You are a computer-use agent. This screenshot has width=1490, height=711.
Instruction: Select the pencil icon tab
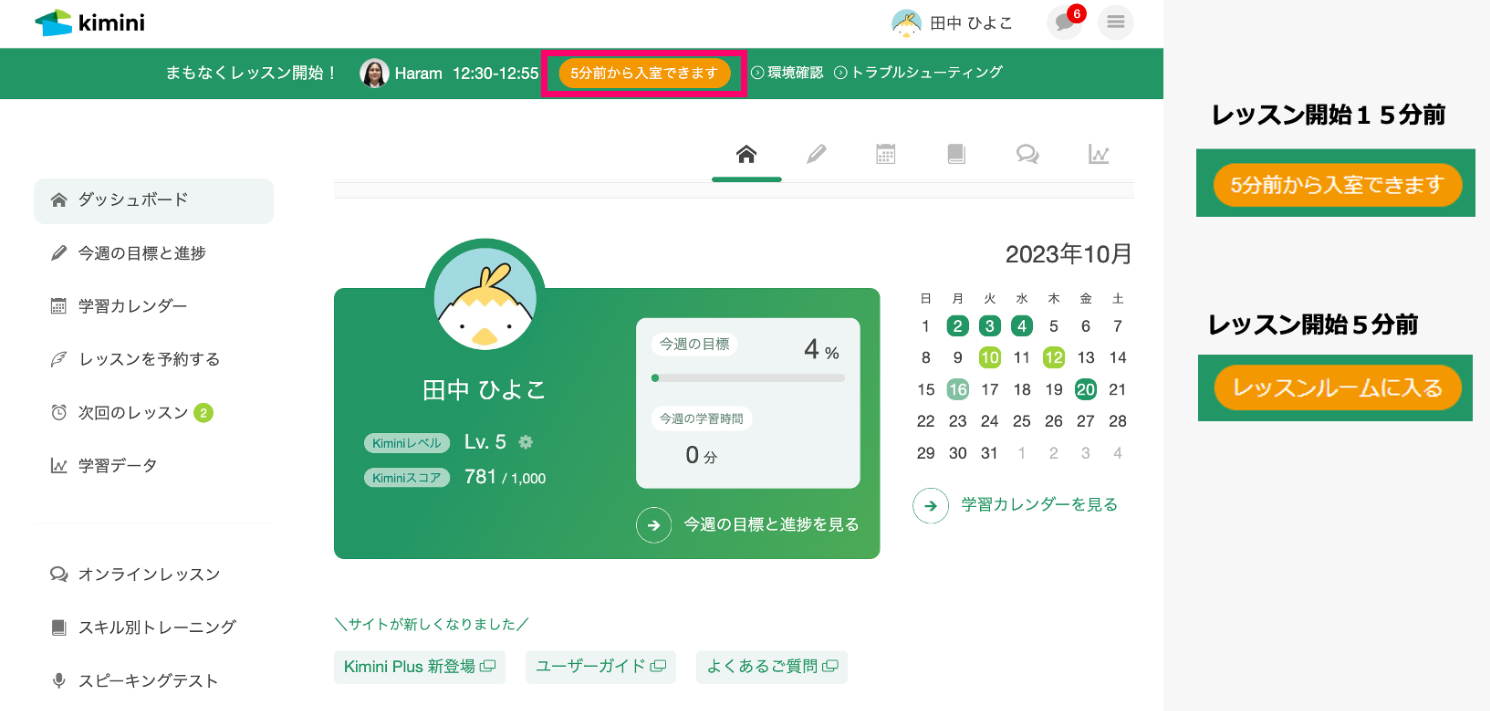[x=816, y=154]
